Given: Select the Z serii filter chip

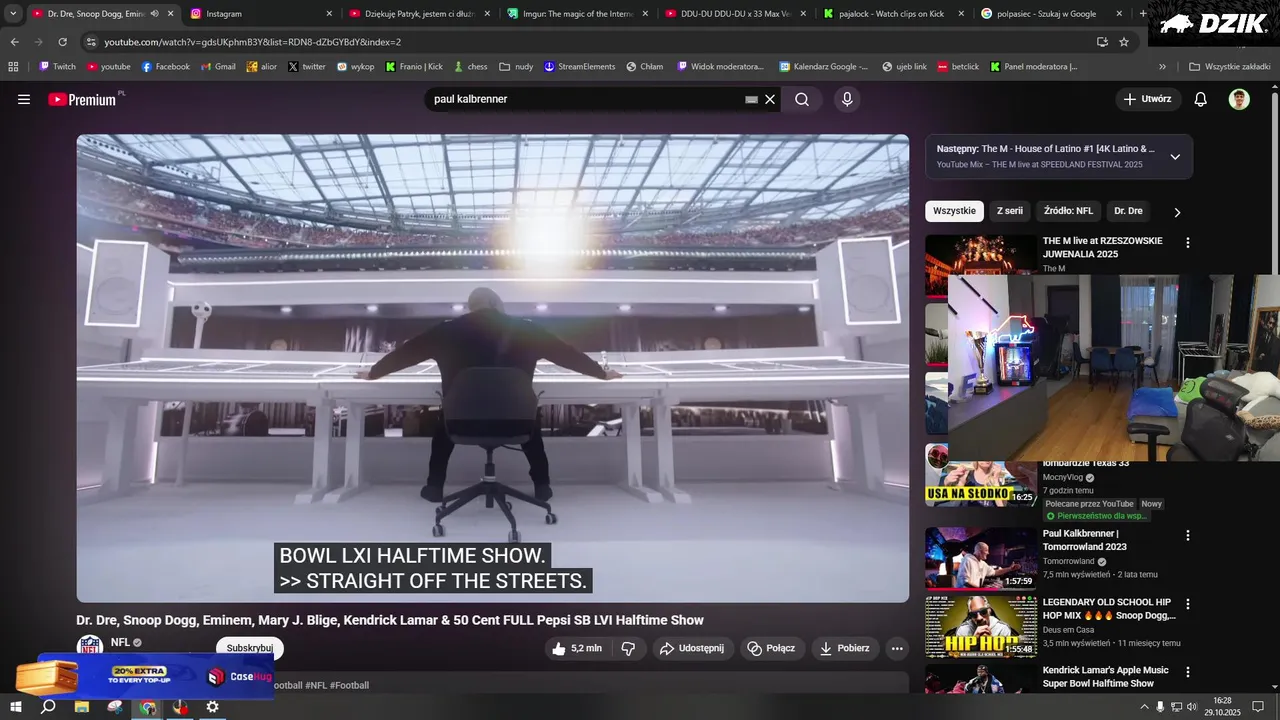Looking at the screenshot, I should coord(1010,211).
